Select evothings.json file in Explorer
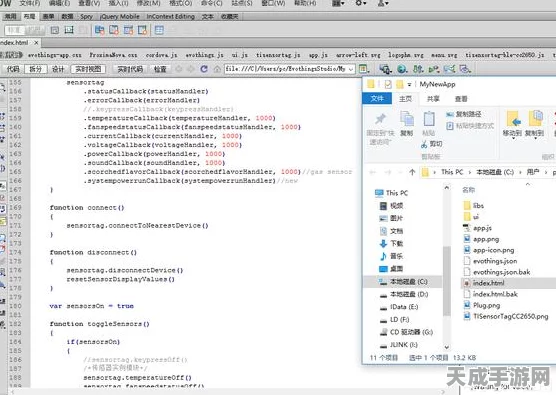 pos(495,261)
